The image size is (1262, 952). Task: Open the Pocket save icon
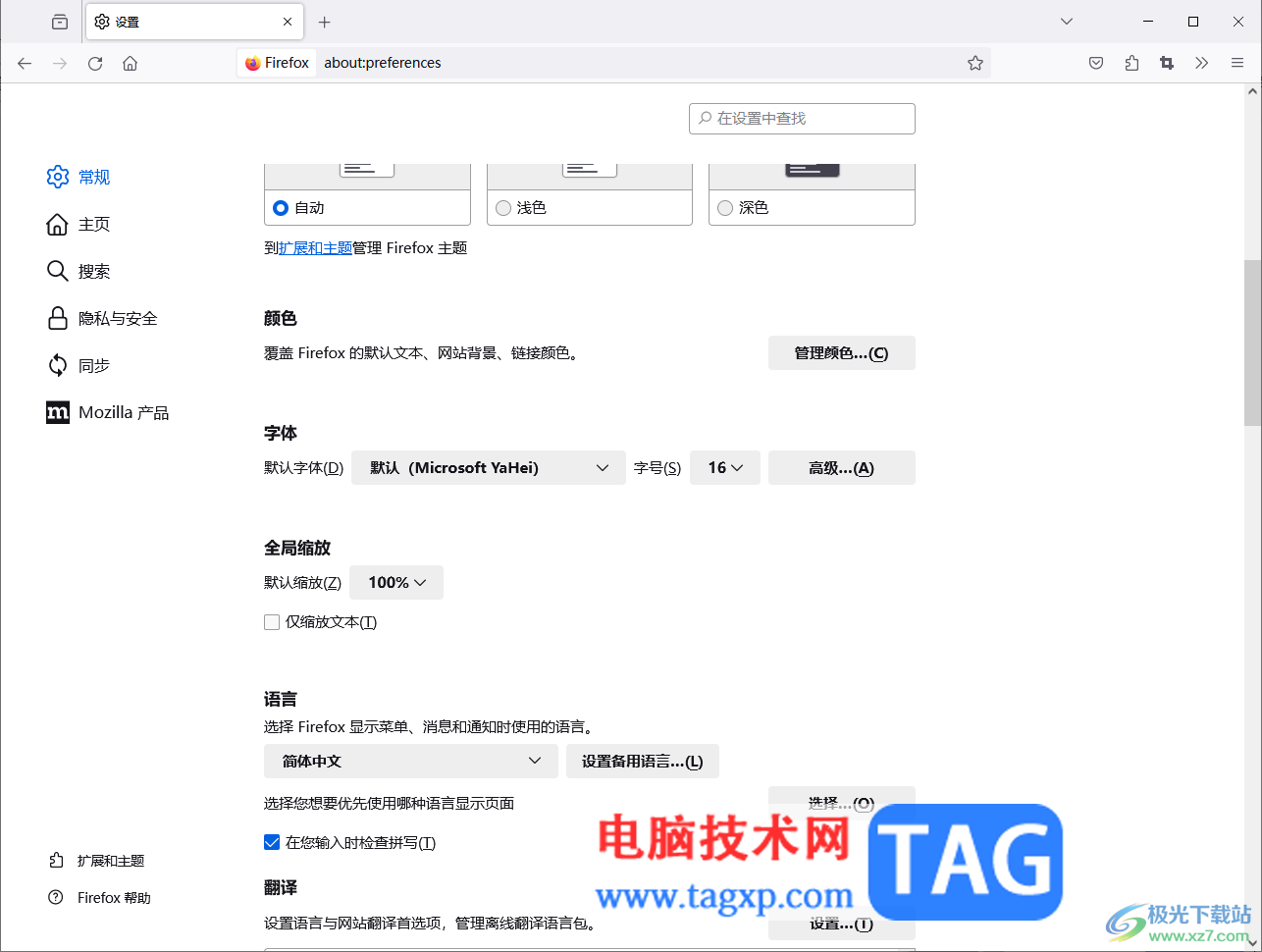(1096, 63)
